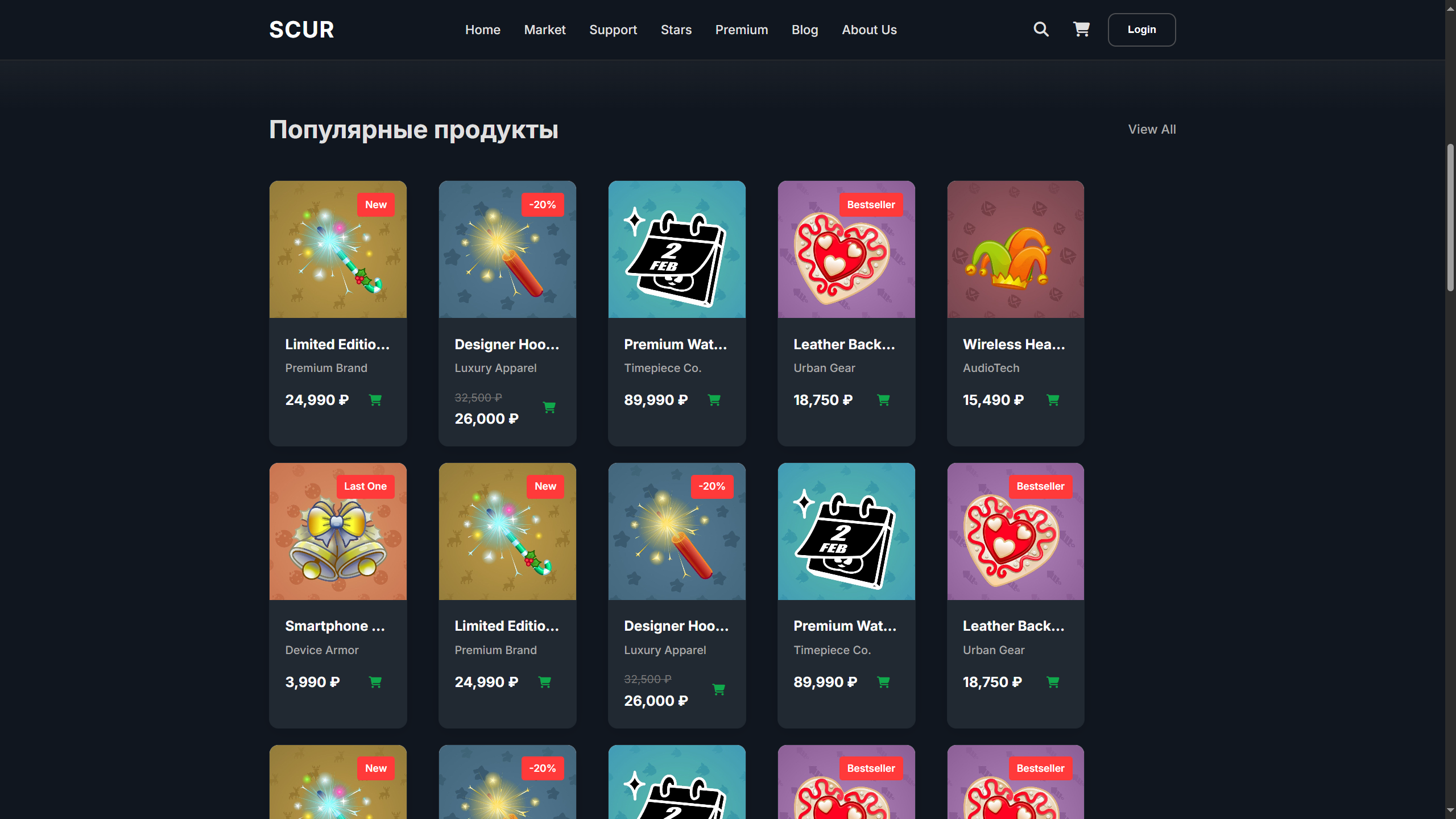
Task: Select Smartphone ... product title
Action: point(335,626)
